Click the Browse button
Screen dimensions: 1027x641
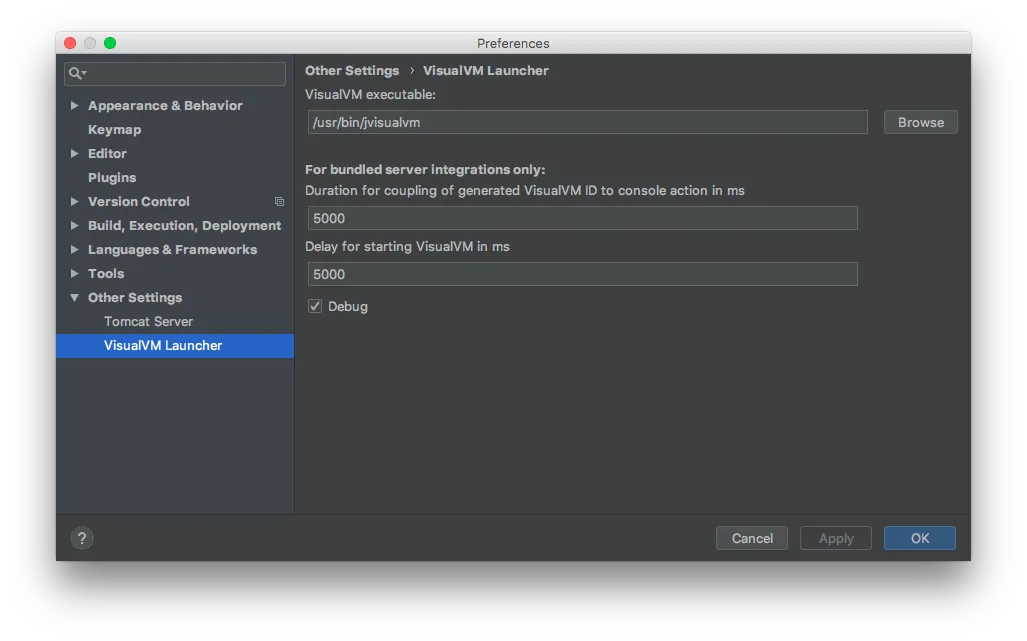point(920,122)
